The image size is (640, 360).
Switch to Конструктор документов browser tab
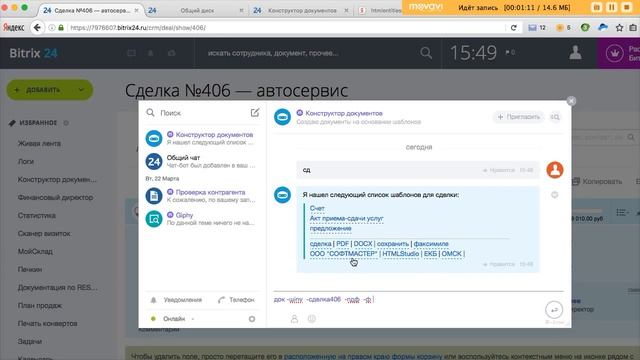click(x=302, y=10)
